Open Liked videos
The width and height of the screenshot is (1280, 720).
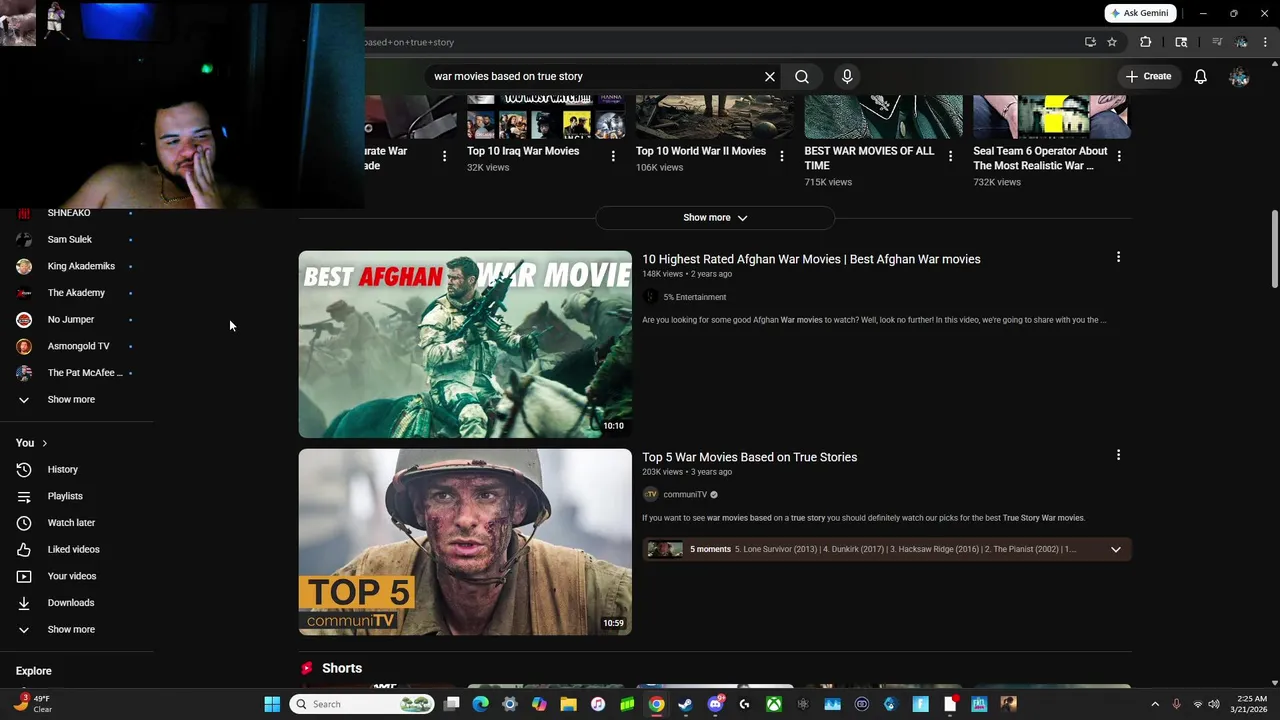pyautogui.click(x=73, y=549)
